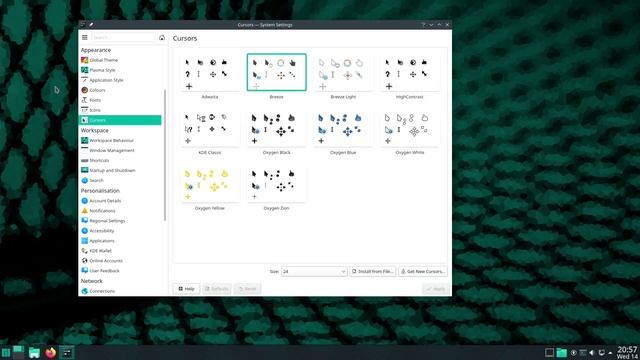Screen dimensions: 640x360
Task: Open Notifications settings
Action: [x=120, y=211]
